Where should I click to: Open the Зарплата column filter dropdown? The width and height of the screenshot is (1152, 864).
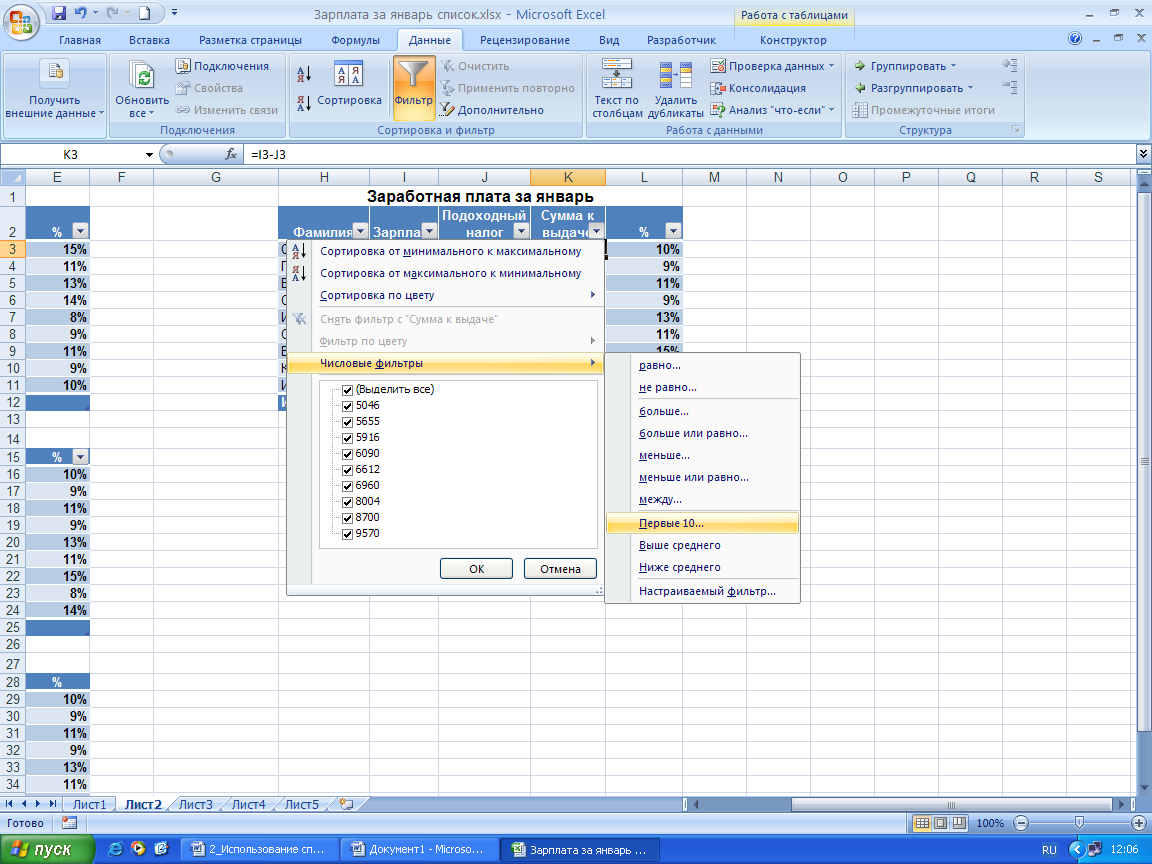(430, 231)
